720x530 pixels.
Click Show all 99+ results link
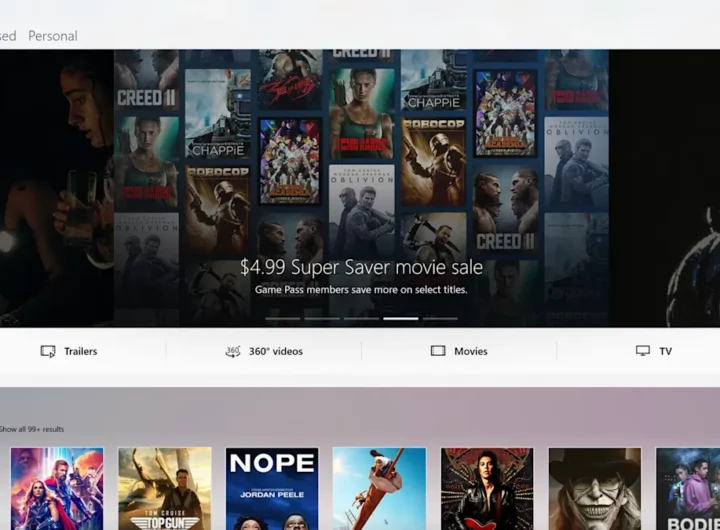tap(32, 429)
